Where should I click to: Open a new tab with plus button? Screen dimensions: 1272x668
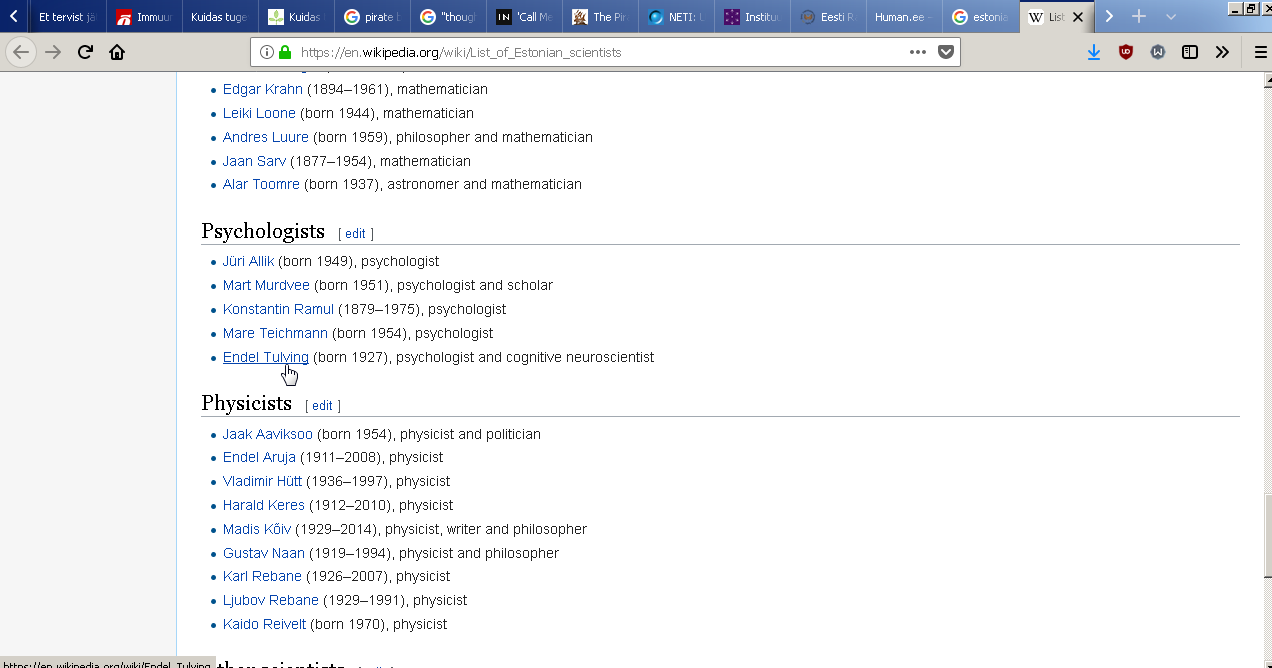point(1139,17)
